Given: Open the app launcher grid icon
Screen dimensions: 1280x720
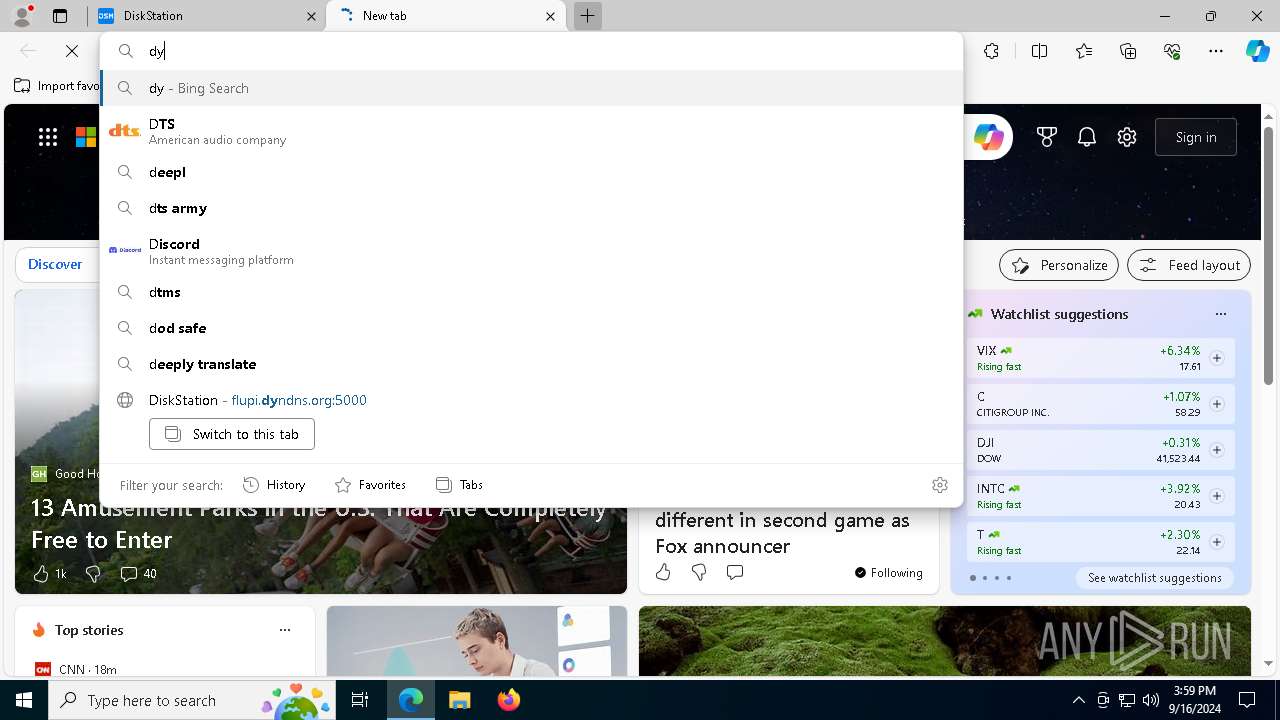Looking at the screenshot, I should [x=48, y=137].
